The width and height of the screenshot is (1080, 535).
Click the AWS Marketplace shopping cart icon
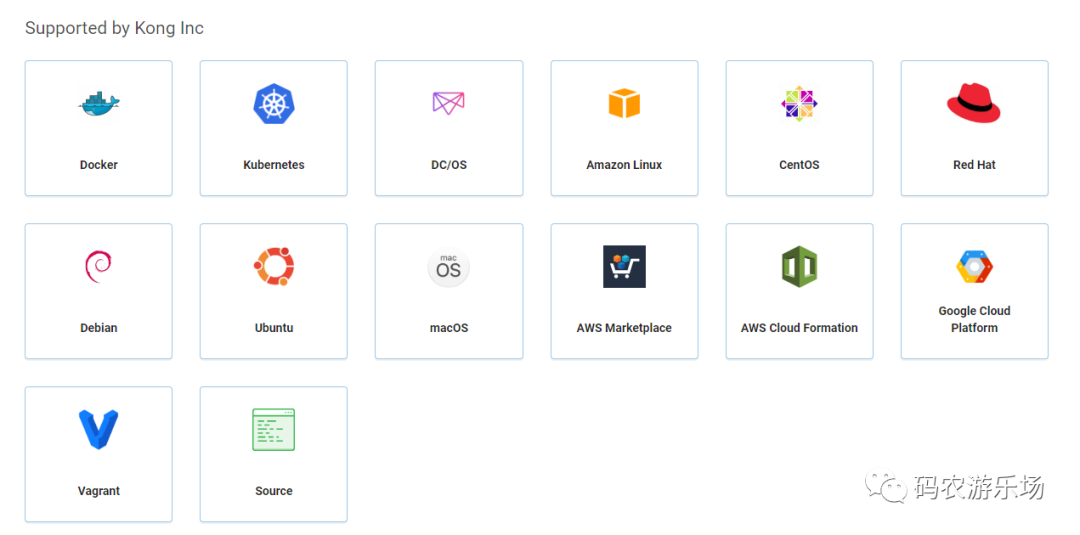(624, 266)
